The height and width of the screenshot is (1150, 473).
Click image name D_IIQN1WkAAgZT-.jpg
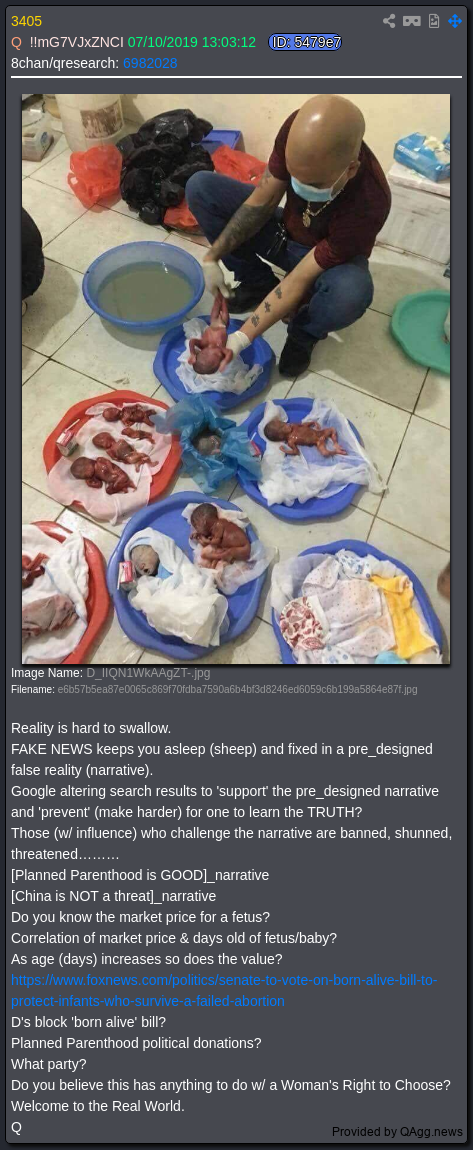pos(137,673)
